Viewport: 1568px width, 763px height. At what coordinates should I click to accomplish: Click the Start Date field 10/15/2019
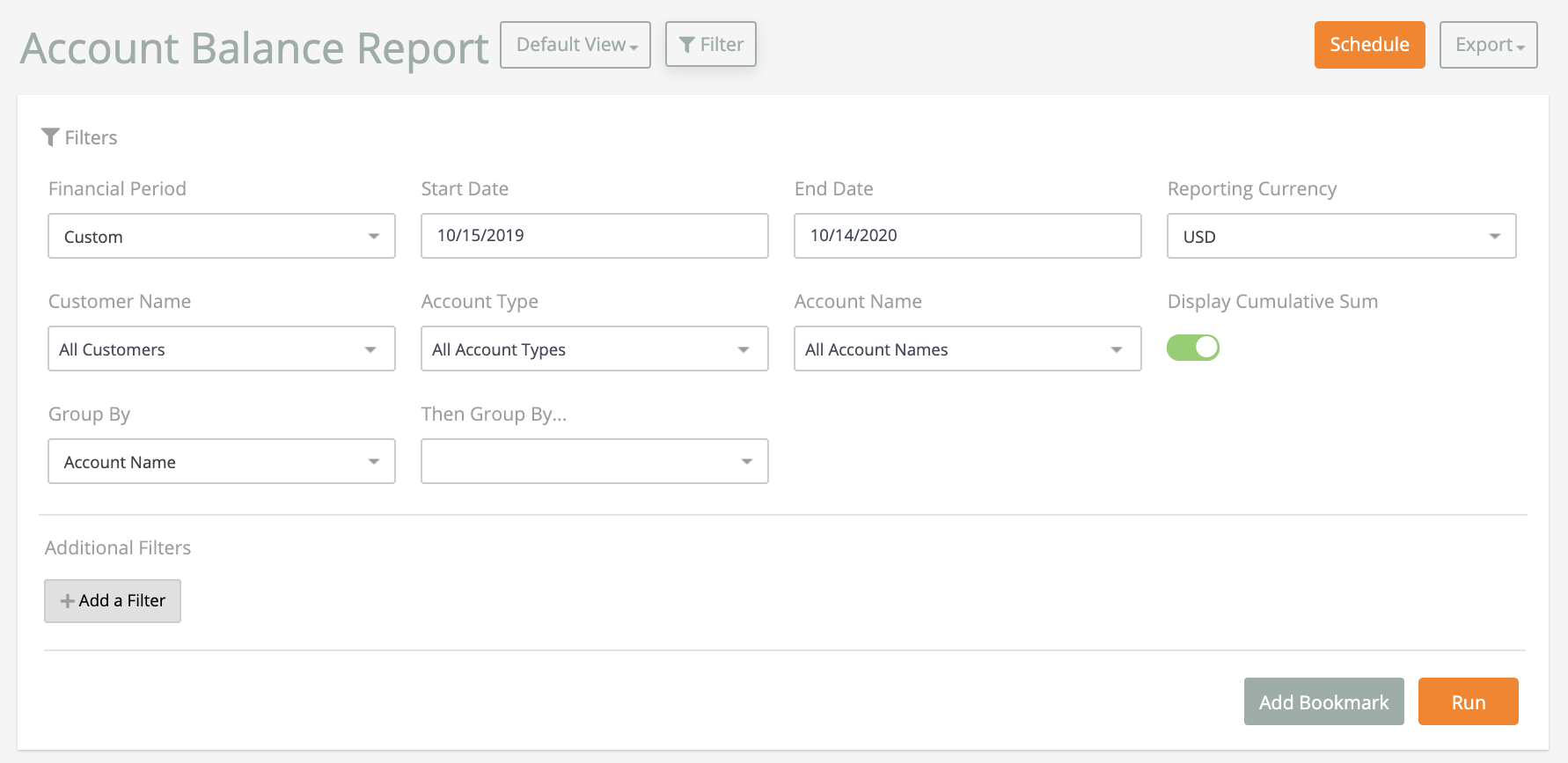click(x=595, y=236)
